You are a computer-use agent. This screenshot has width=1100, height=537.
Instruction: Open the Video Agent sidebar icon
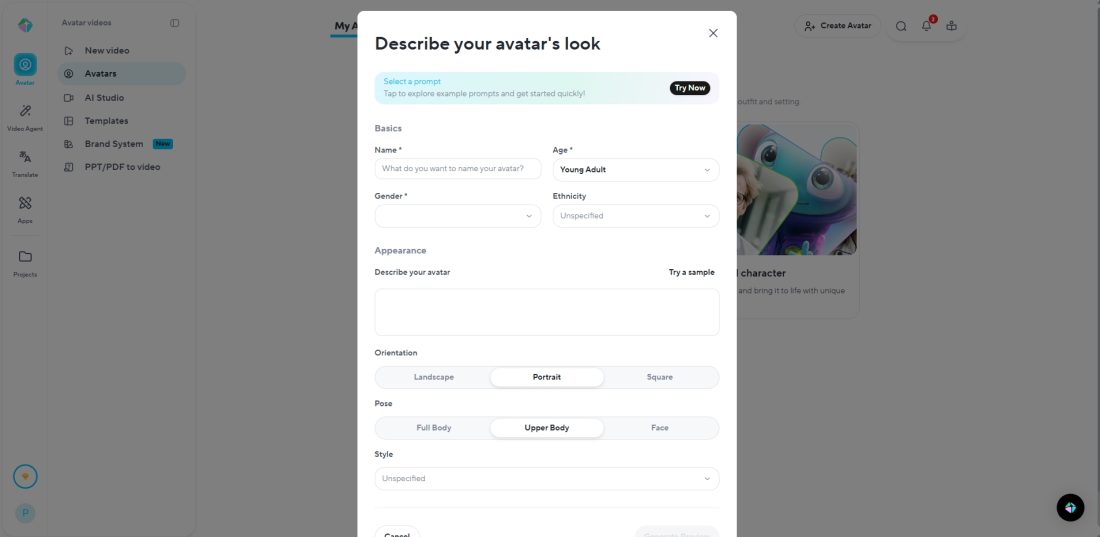25,111
